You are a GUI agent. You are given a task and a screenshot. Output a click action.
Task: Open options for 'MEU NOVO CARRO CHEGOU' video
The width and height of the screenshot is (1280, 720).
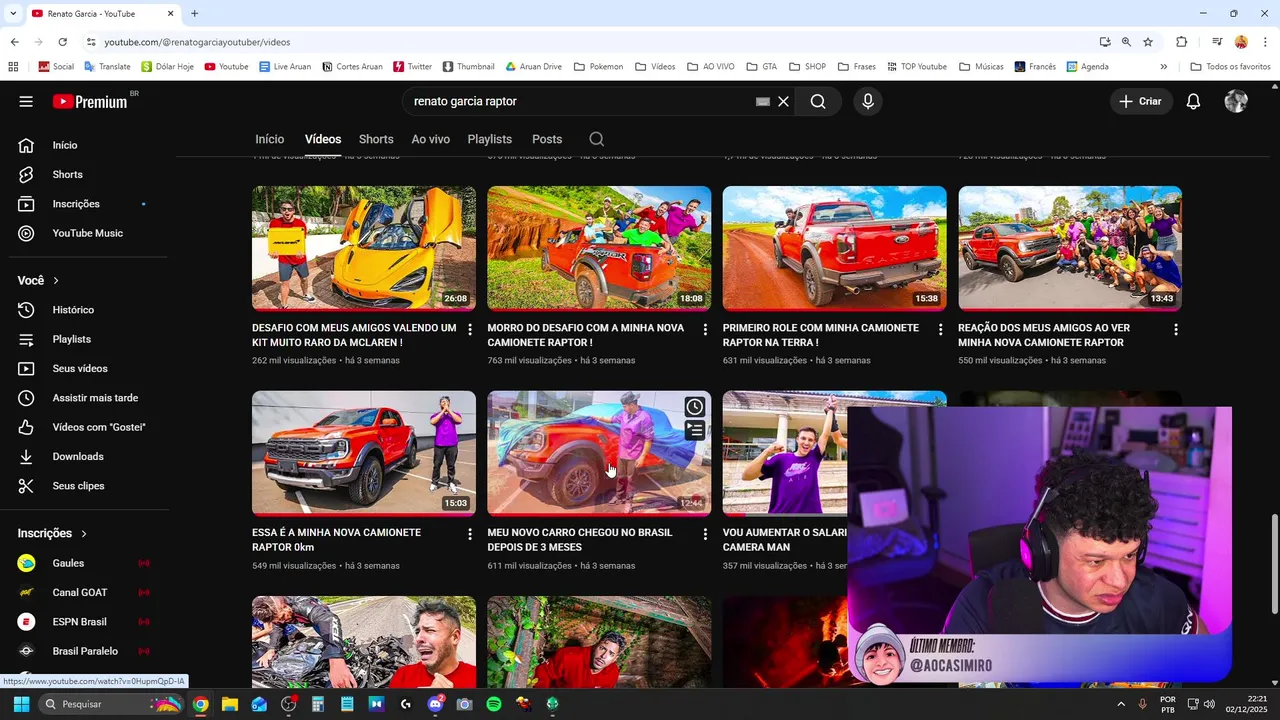tap(705, 534)
